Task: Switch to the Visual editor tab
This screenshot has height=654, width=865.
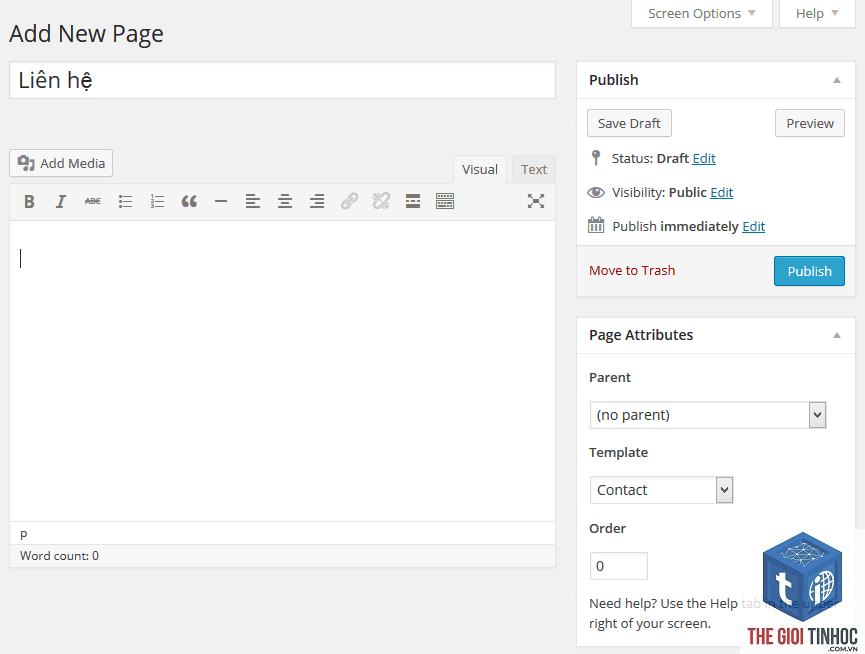Action: pos(480,169)
